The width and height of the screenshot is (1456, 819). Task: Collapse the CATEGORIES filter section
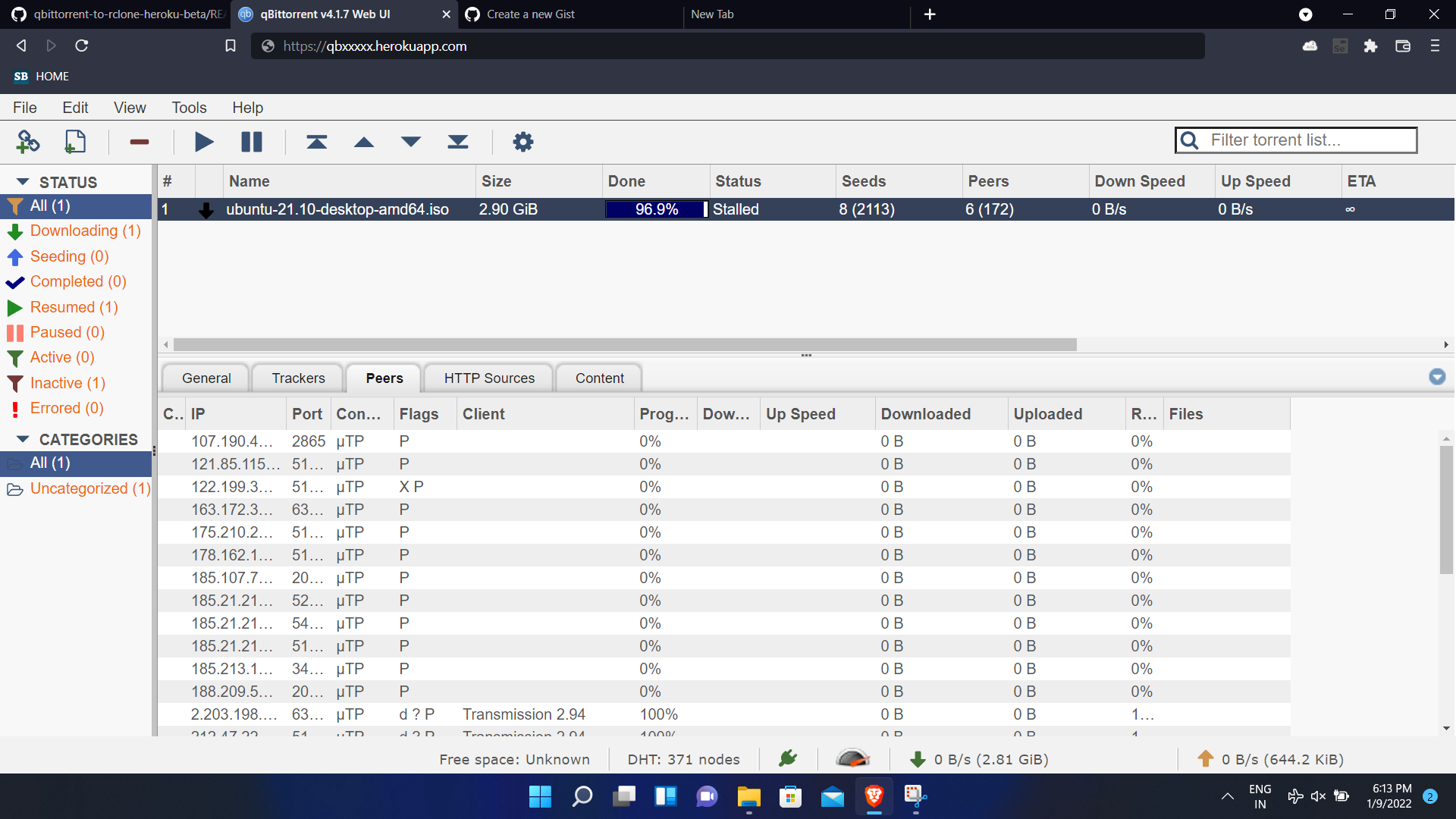[23, 439]
